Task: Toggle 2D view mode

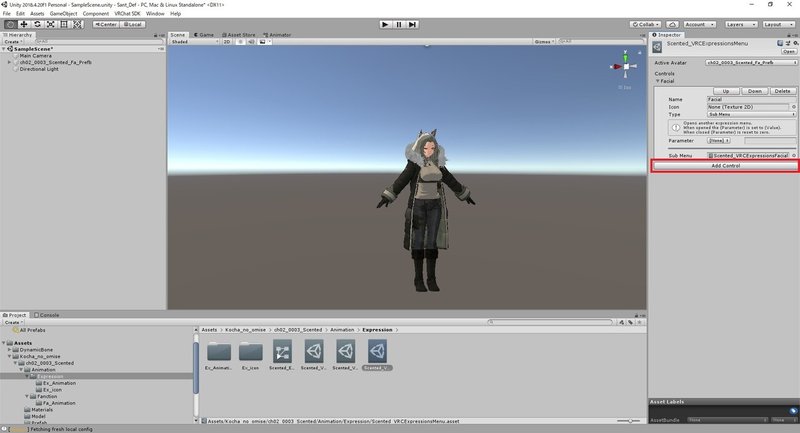Action: click(x=227, y=42)
